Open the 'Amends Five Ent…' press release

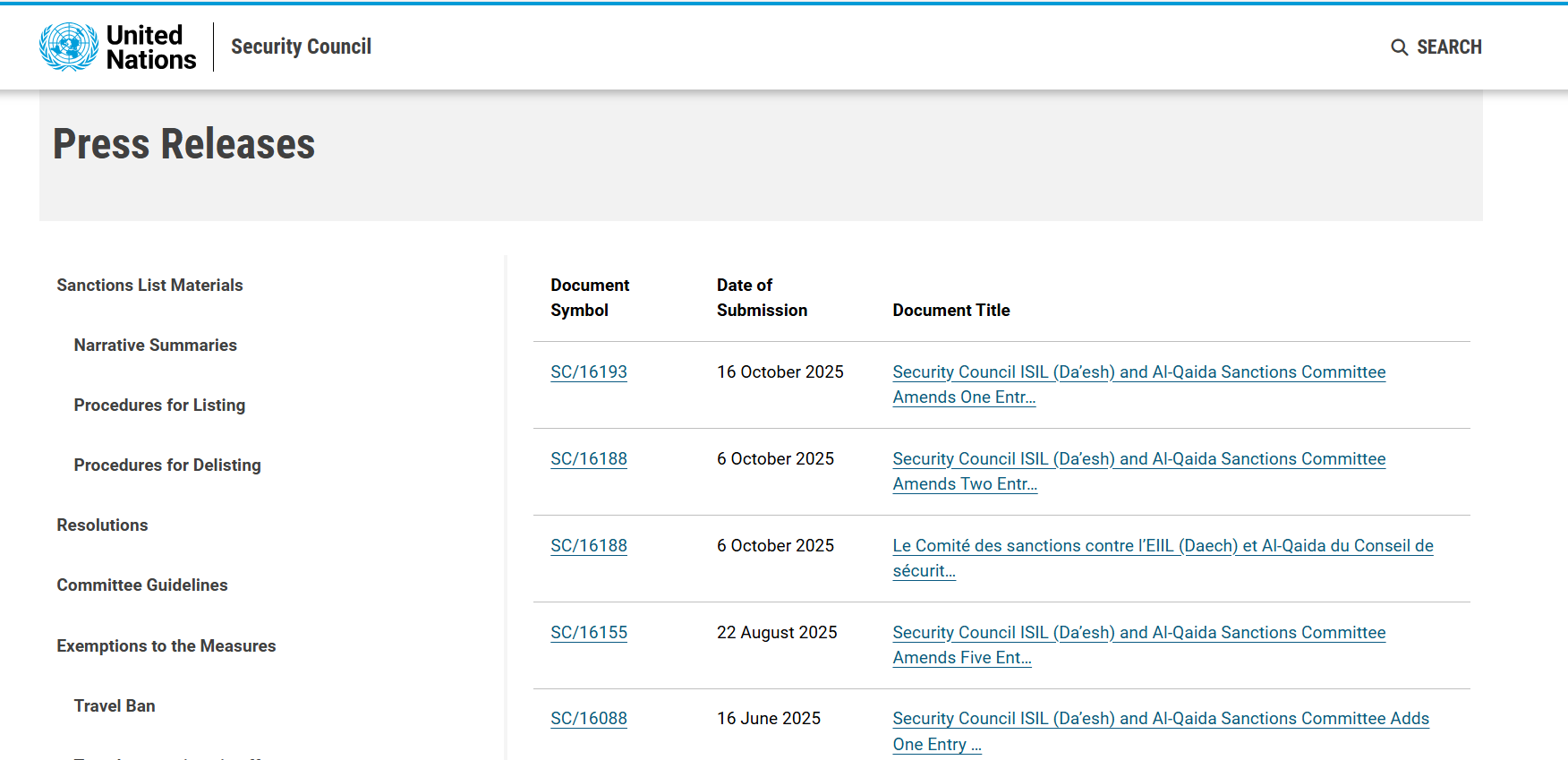point(1138,633)
